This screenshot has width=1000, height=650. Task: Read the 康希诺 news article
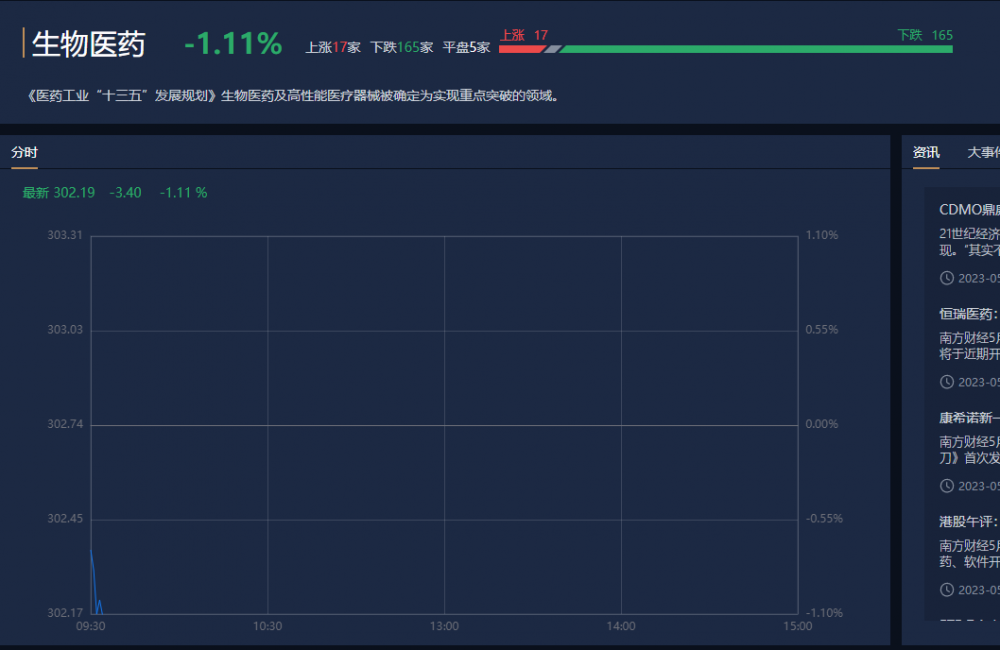pyautogui.click(x=968, y=417)
